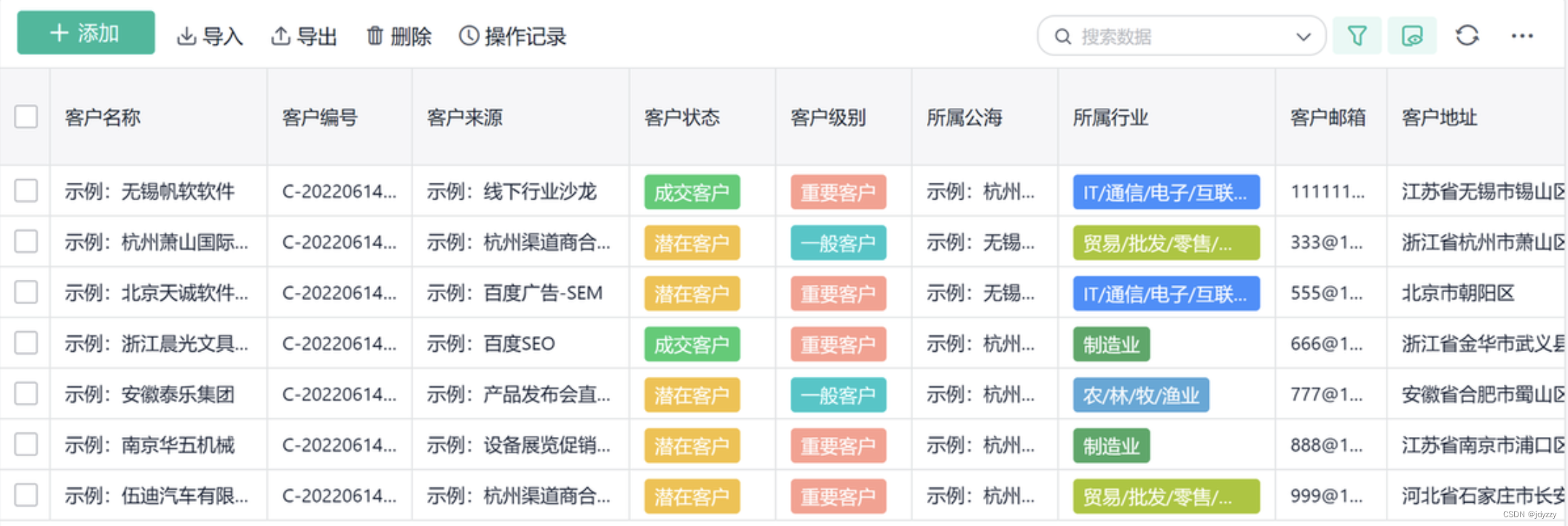
Task: Click the 导入 import button
Action: click(x=210, y=36)
